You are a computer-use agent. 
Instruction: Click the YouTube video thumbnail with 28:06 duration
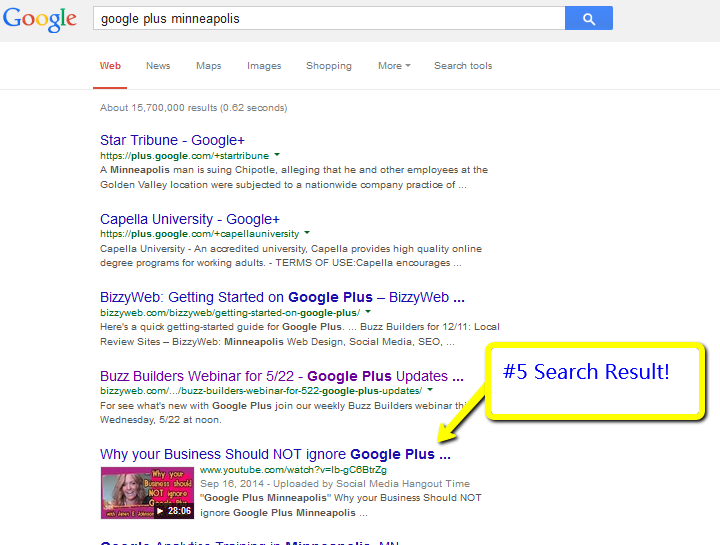147,493
